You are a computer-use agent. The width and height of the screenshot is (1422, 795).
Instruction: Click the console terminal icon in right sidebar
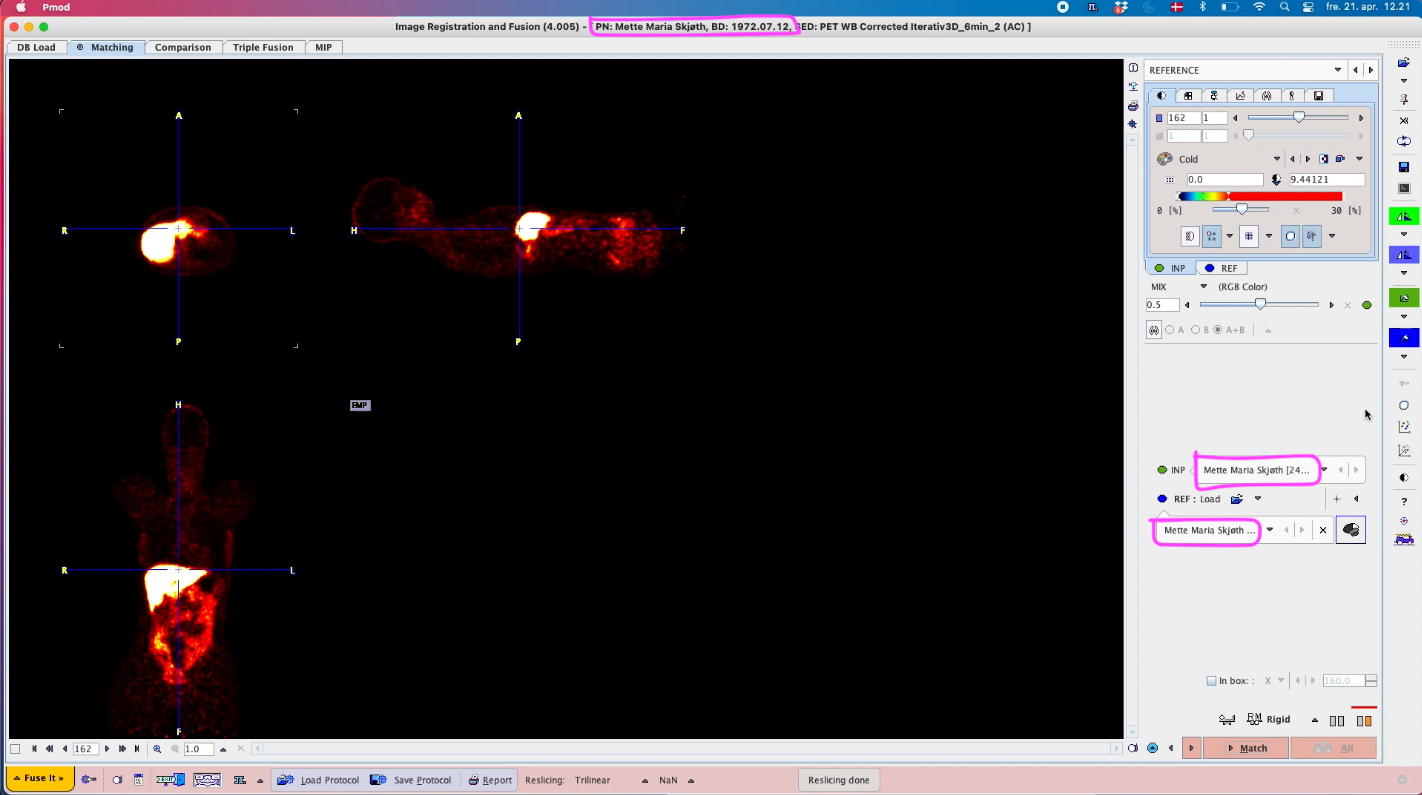[x=1404, y=188]
